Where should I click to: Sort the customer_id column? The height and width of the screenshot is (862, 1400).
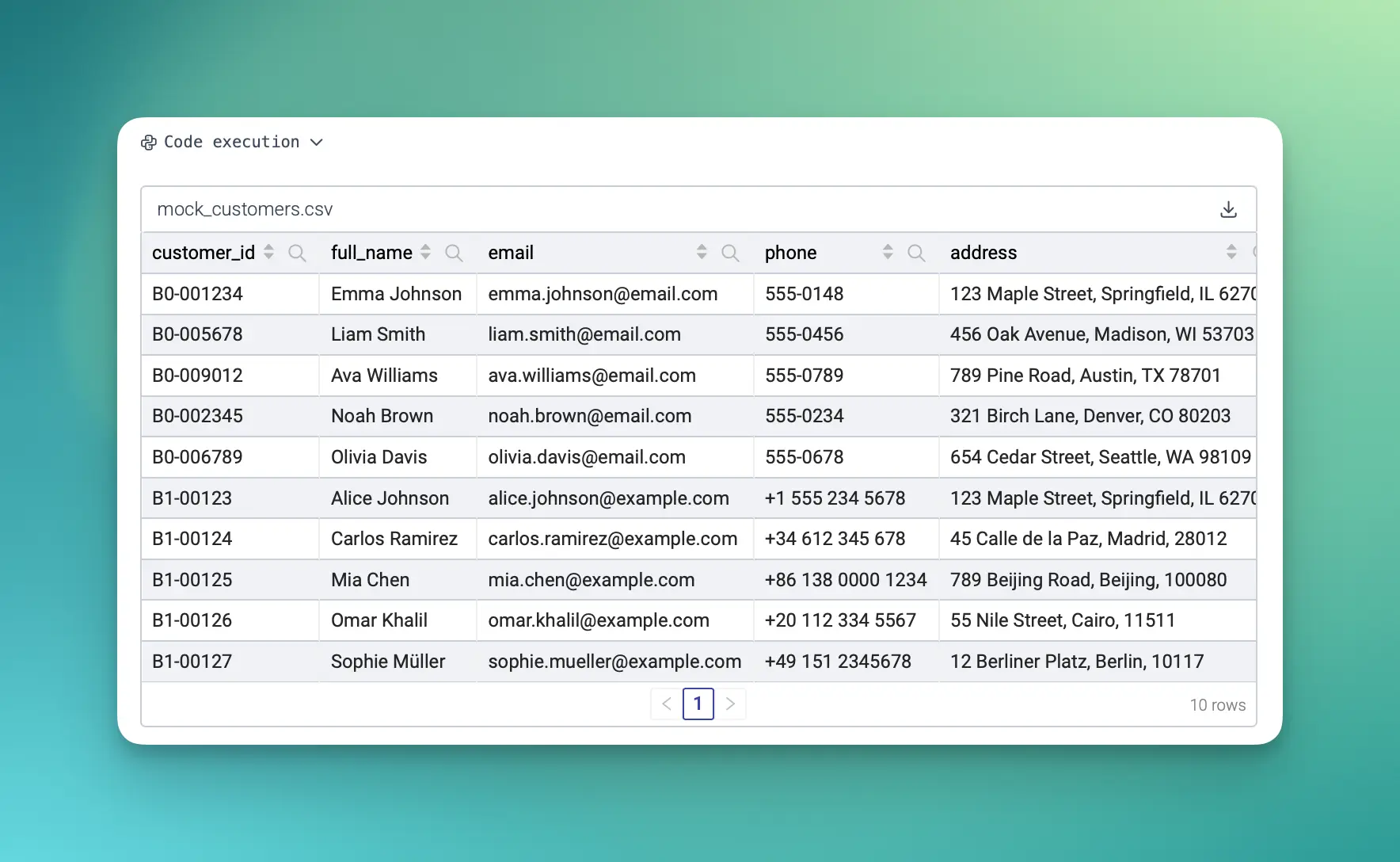[269, 252]
